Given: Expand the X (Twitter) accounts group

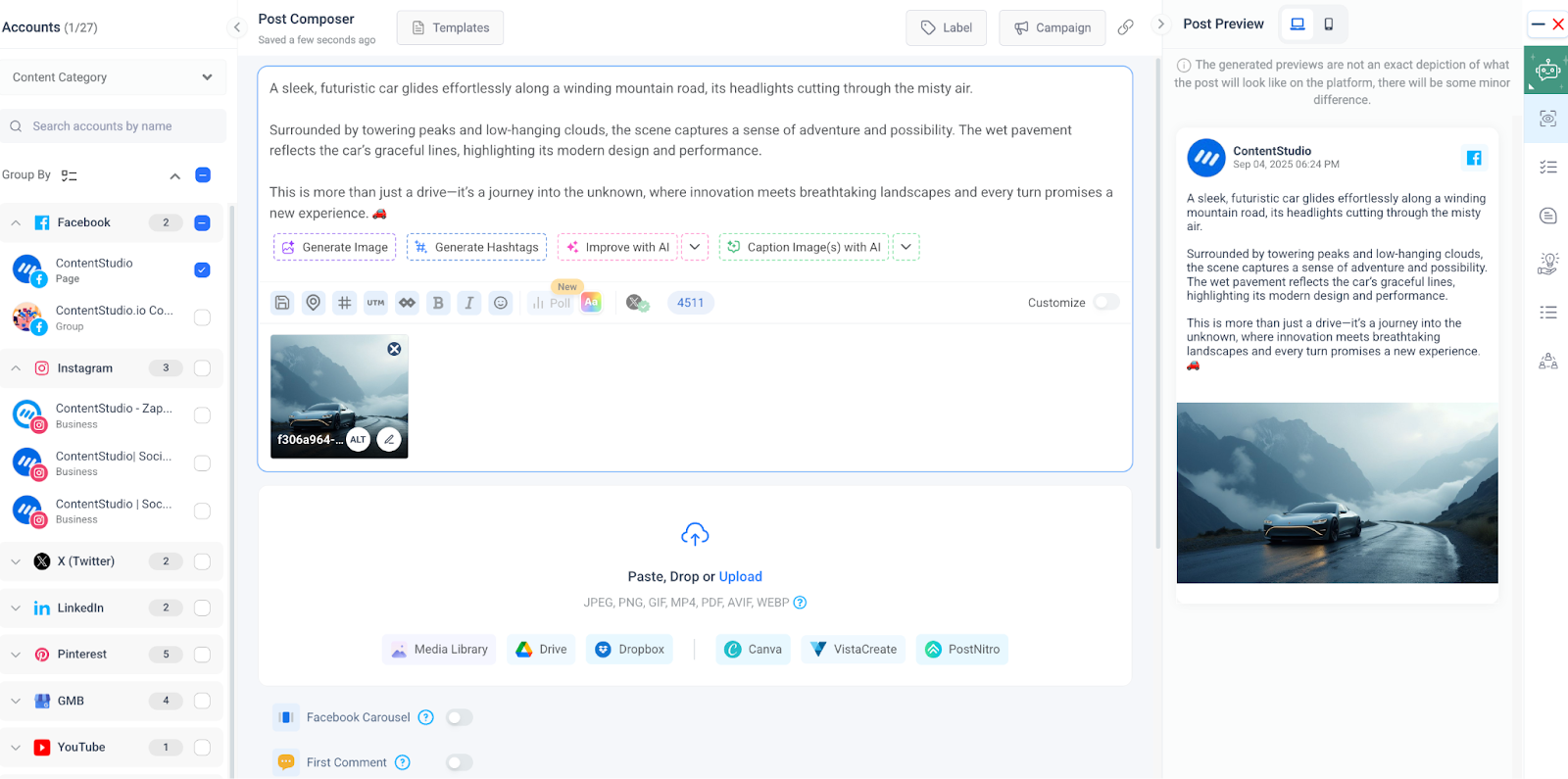Looking at the screenshot, I should (x=16, y=561).
